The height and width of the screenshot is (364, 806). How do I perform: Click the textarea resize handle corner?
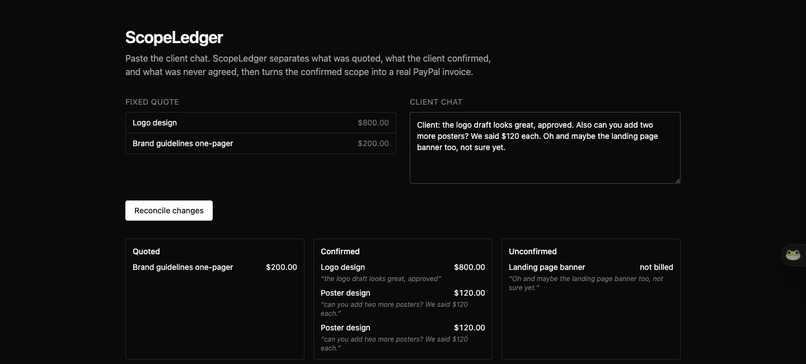click(677, 180)
